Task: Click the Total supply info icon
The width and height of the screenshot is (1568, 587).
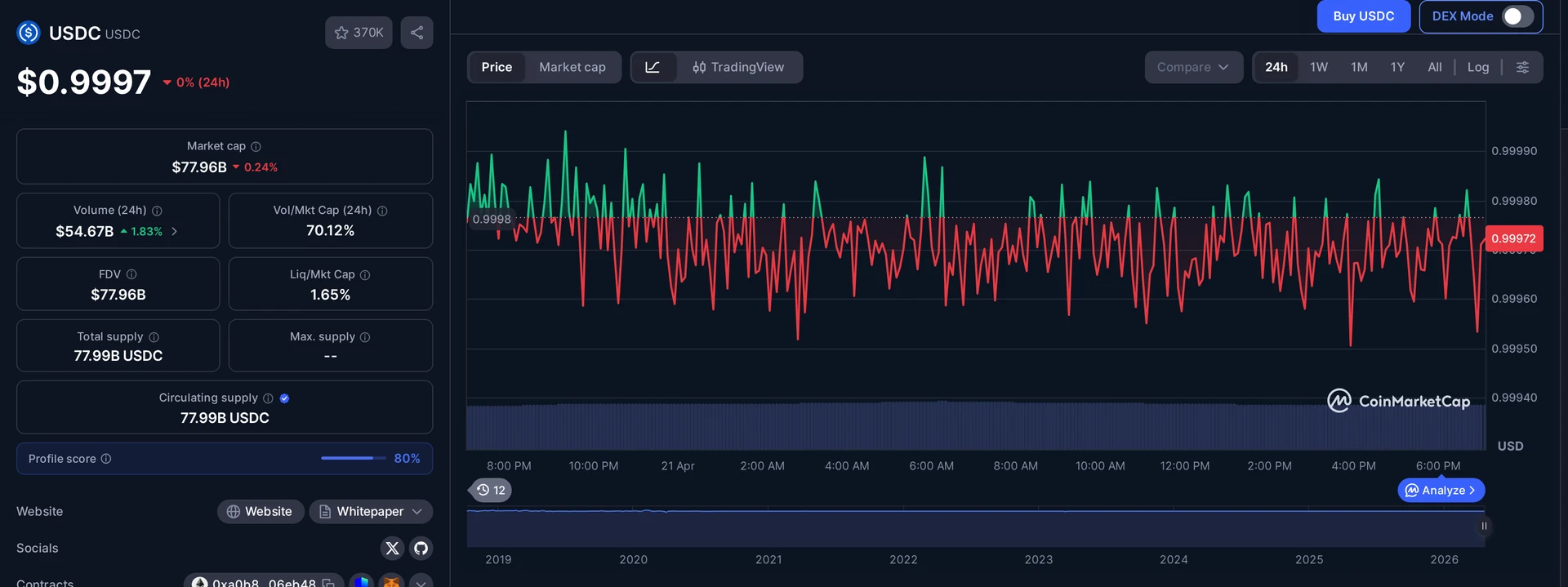Action: [154, 337]
